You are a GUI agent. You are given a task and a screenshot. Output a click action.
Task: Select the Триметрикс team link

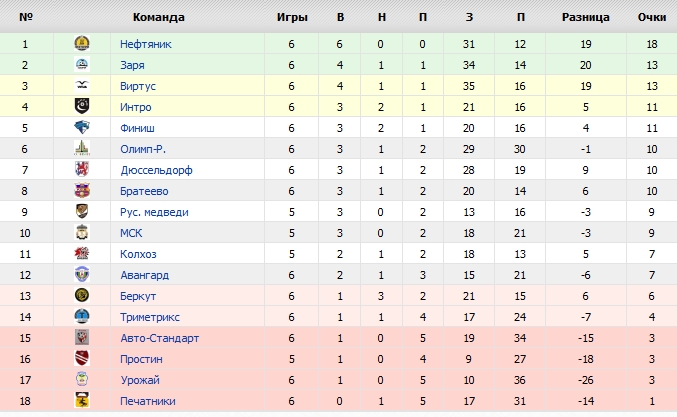(151, 317)
